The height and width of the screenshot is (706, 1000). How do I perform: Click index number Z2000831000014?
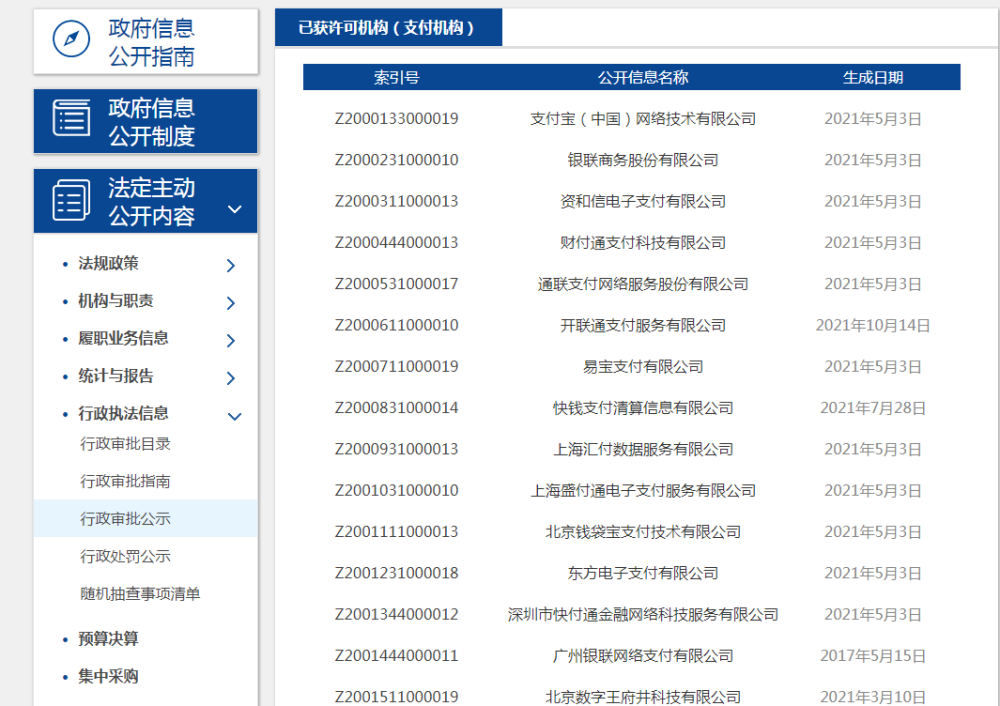point(397,408)
